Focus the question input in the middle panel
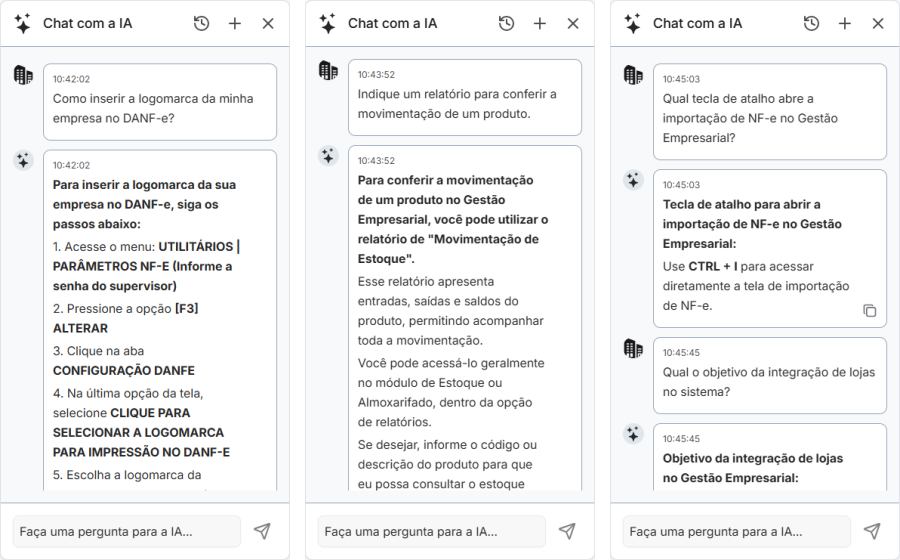 coord(432,531)
